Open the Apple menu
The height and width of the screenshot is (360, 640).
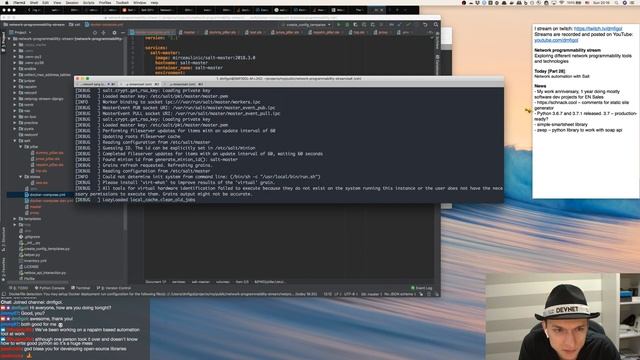[x=6, y=2]
